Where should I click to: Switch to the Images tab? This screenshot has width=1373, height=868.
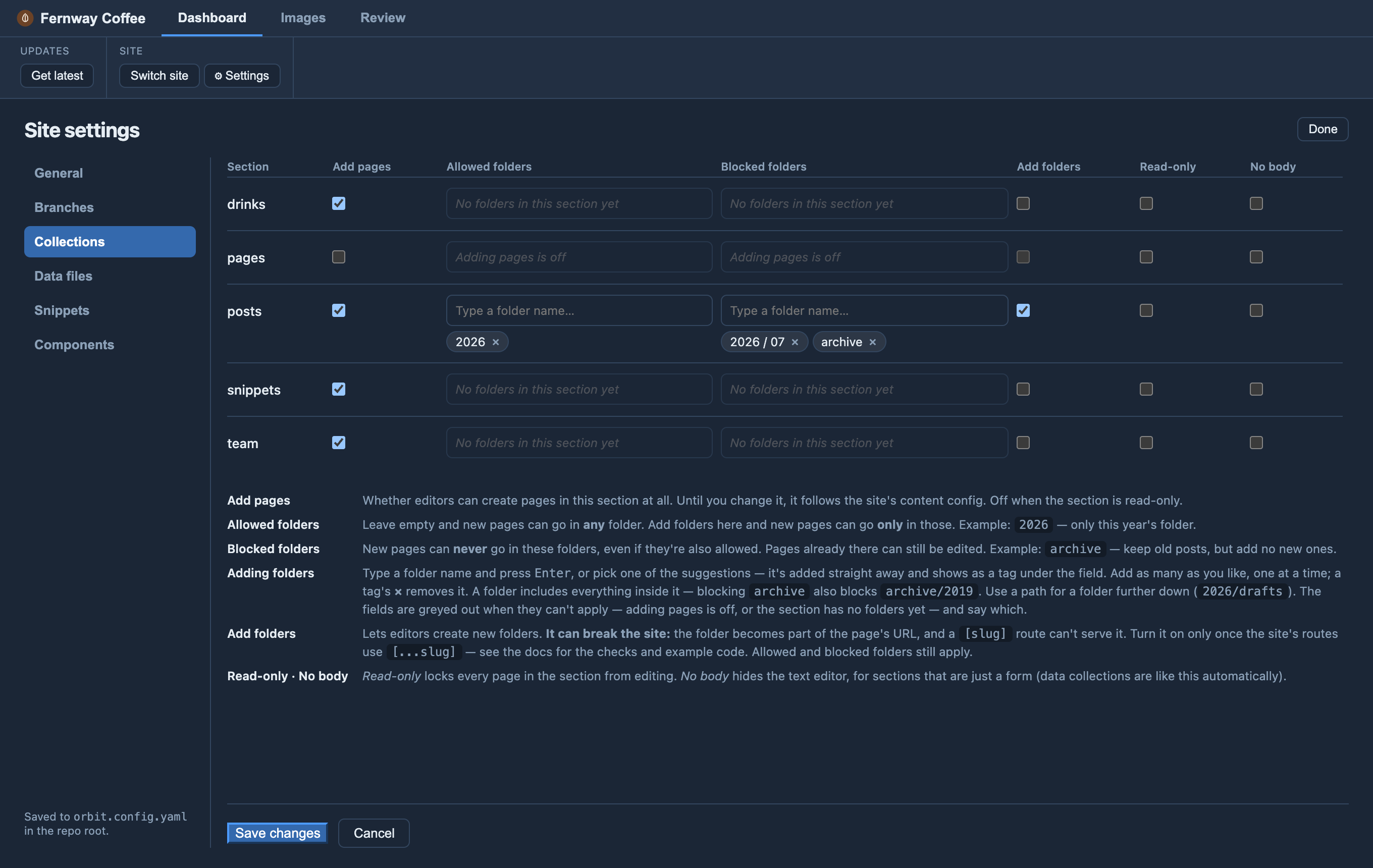[x=303, y=18]
